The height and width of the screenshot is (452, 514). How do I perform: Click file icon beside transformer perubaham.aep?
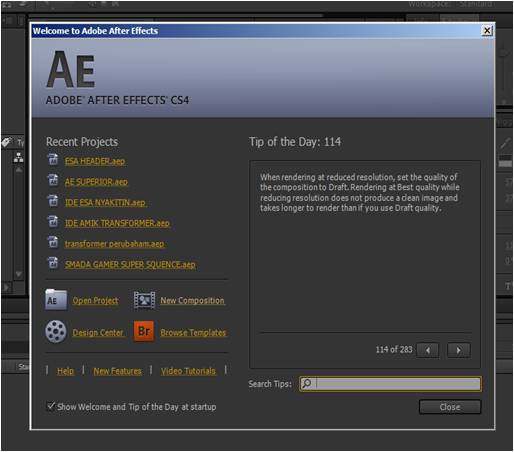click(53, 242)
